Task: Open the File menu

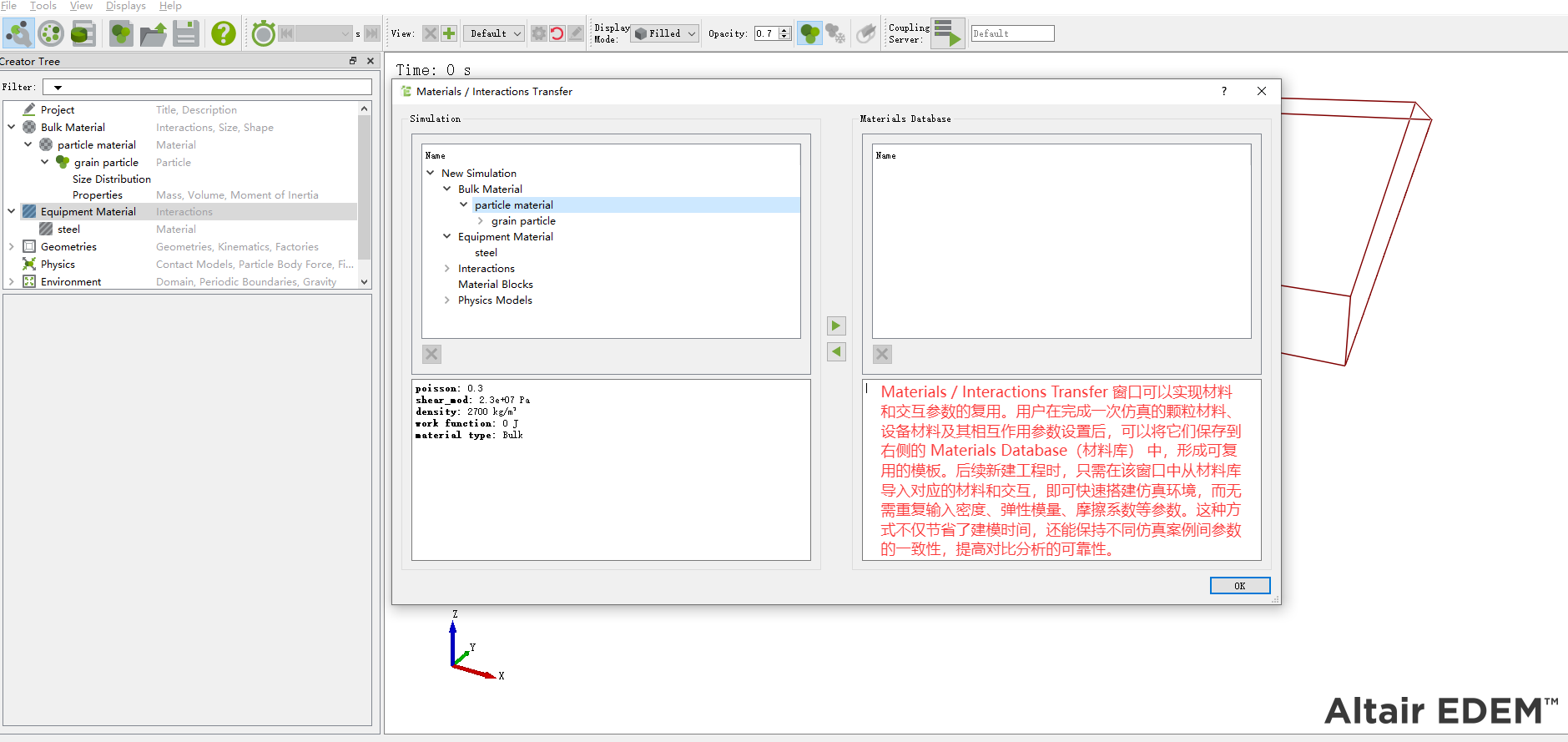Action: tap(8, 6)
